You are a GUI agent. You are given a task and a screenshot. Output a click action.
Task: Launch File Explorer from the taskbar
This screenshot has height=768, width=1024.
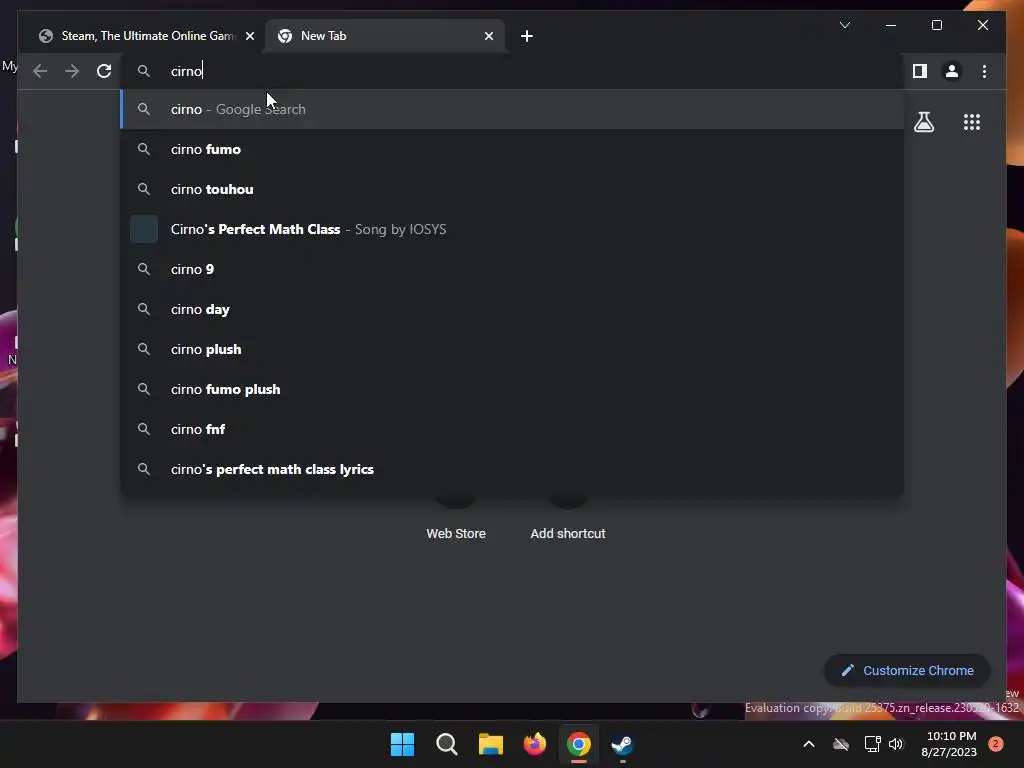point(490,744)
